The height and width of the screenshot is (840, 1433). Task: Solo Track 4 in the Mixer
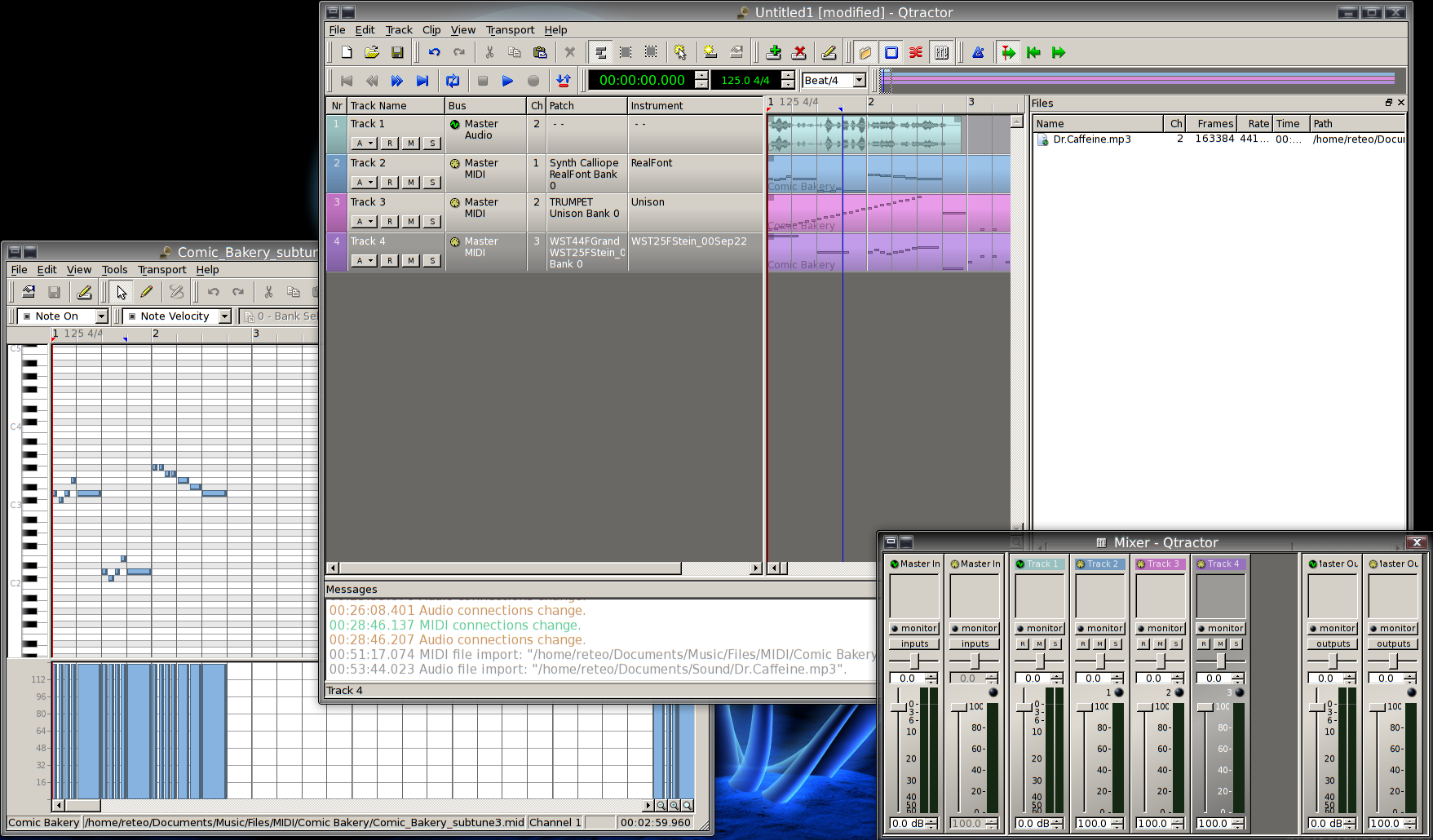(1236, 644)
